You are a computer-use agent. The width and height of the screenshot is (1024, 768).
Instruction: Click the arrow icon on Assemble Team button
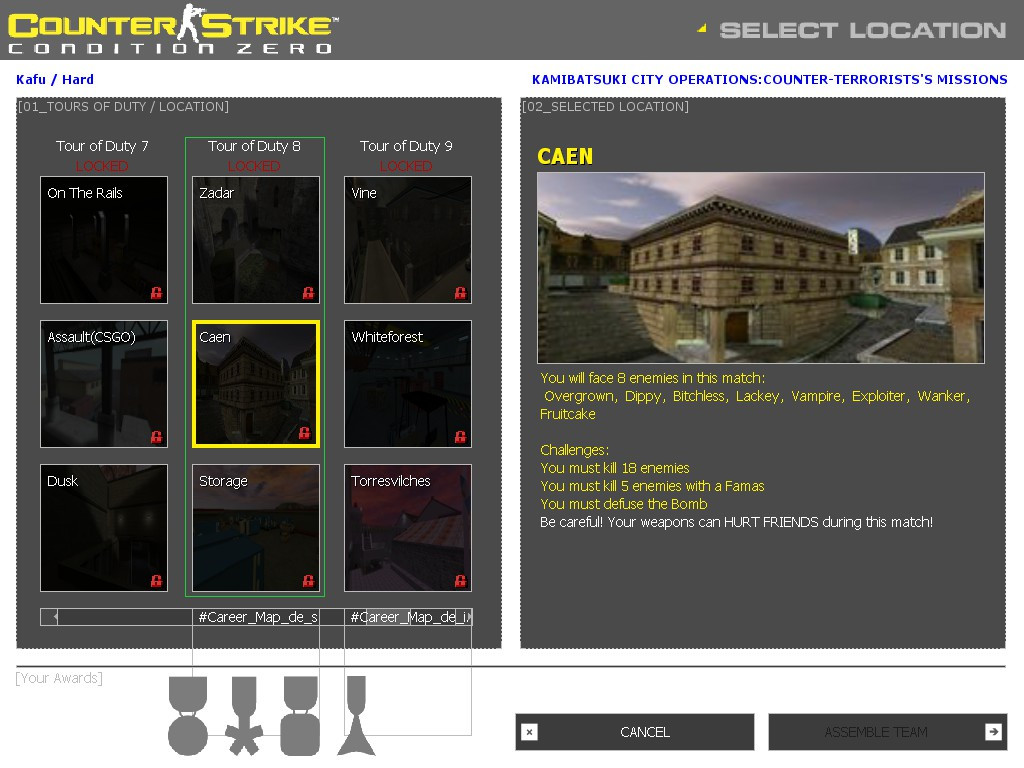993,732
